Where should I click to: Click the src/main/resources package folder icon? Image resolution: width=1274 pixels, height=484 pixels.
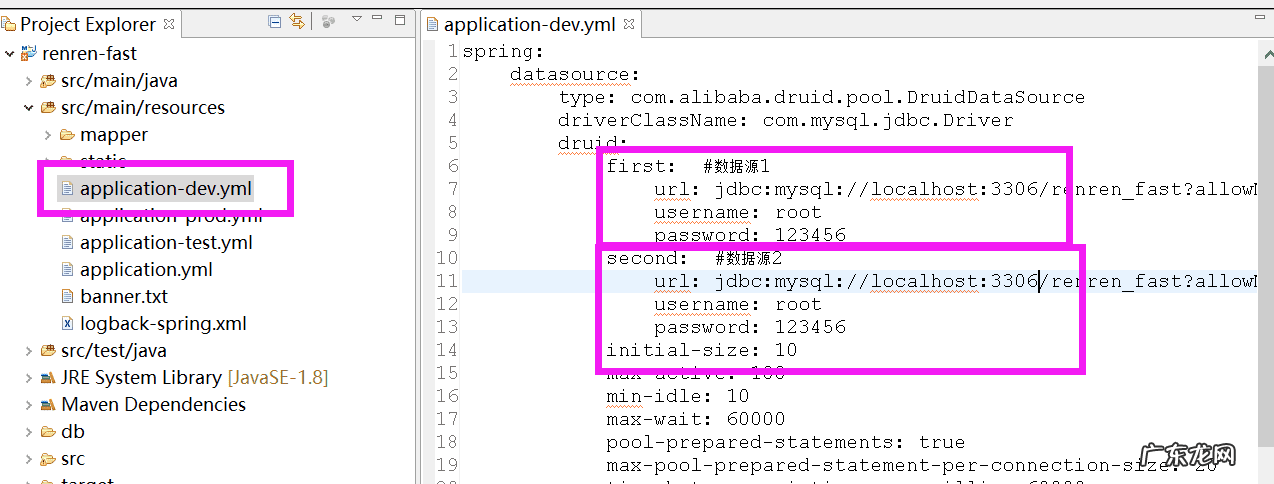pos(48,107)
